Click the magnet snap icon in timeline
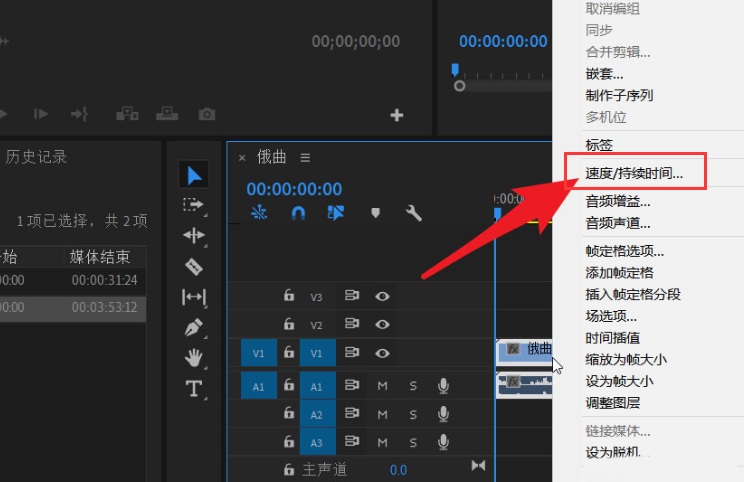The width and height of the screenshot is (744, 482). pos(297,213)
